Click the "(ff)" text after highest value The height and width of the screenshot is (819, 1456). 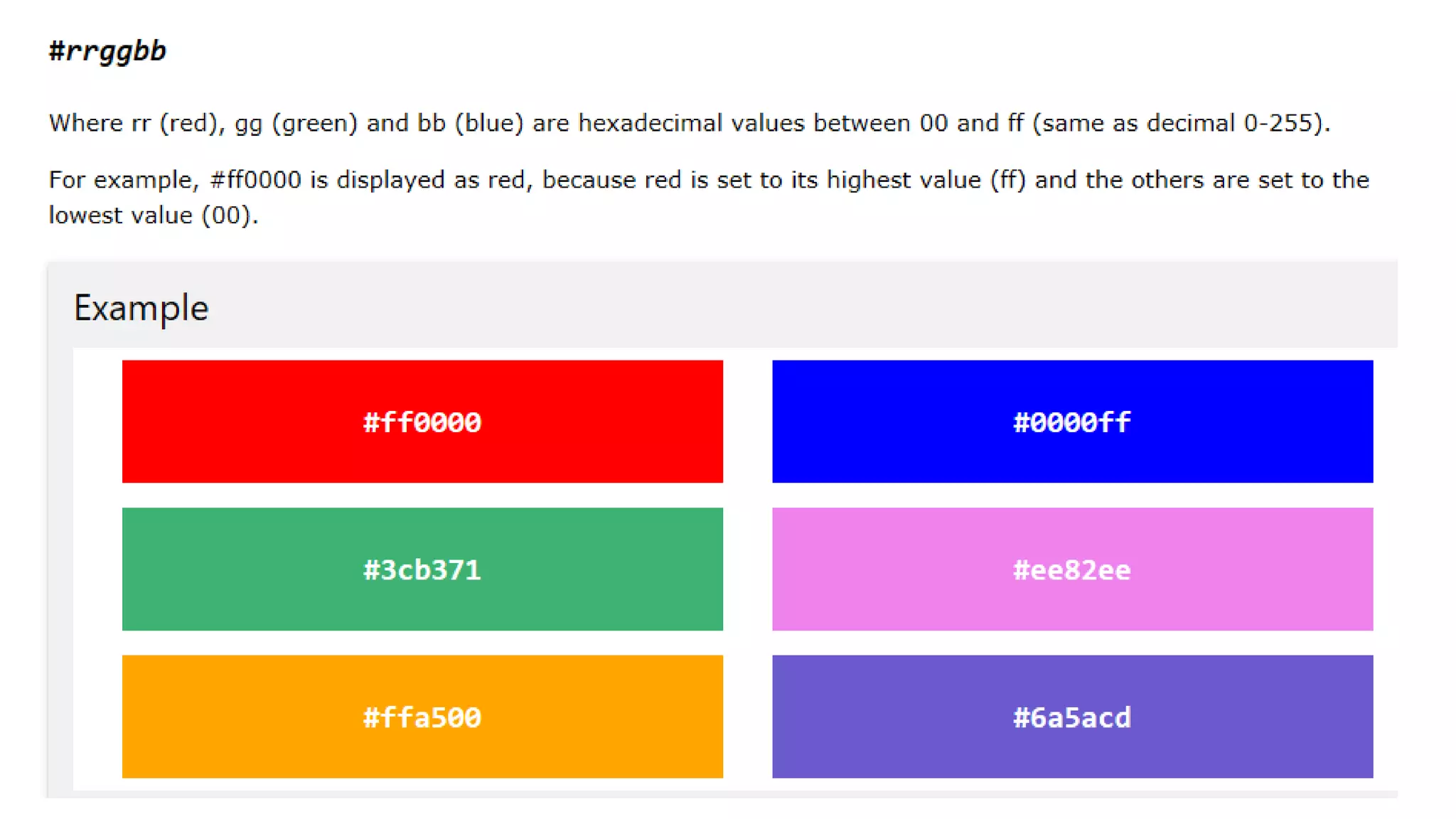[x=1008, y=180]
